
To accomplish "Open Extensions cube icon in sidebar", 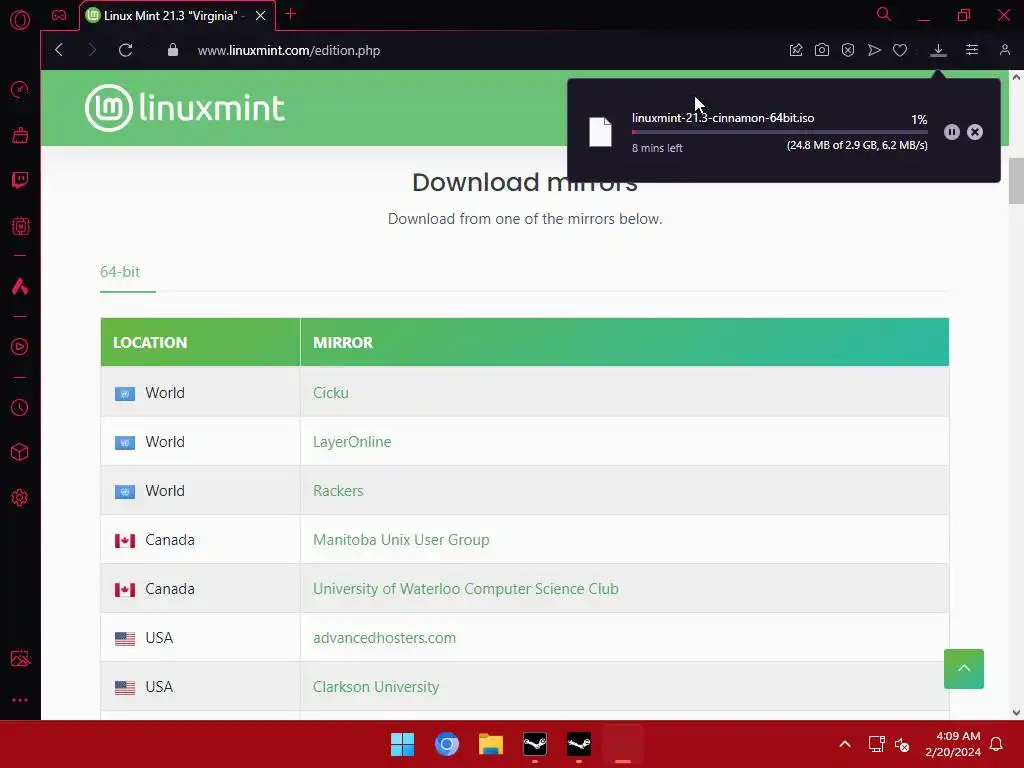I will pyautogui.click(x=20, y=453).
